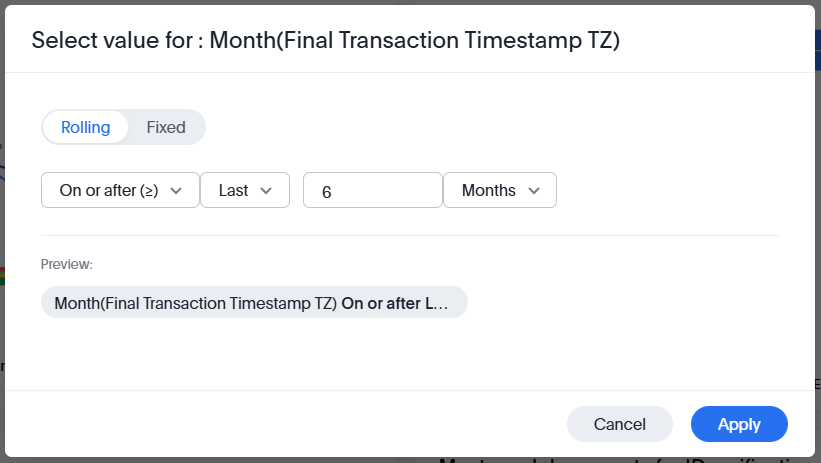Open the 'On or after (≥)' operator dropdown

(120, 190)
